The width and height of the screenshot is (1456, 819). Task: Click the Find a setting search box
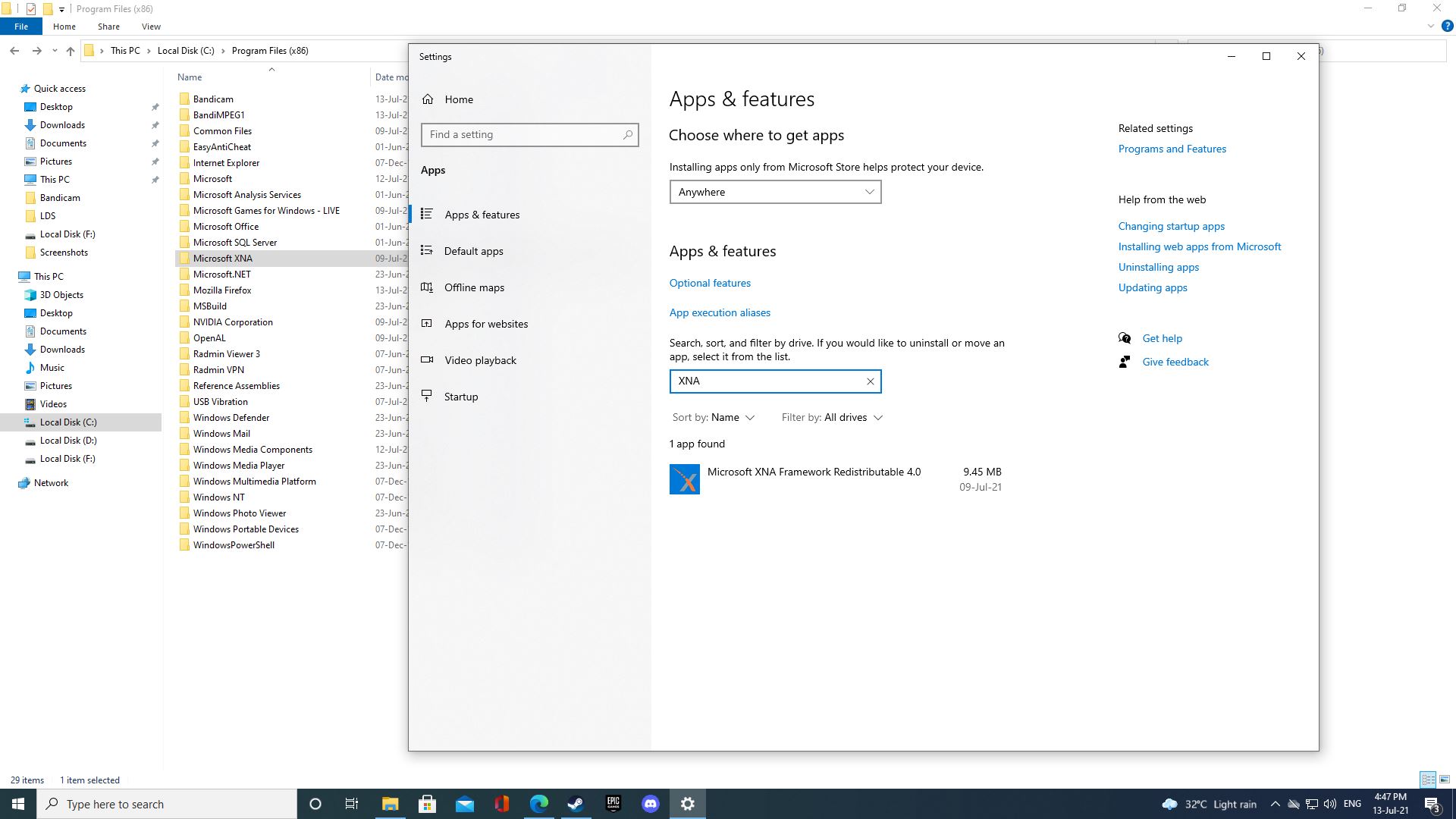point(523,135)
